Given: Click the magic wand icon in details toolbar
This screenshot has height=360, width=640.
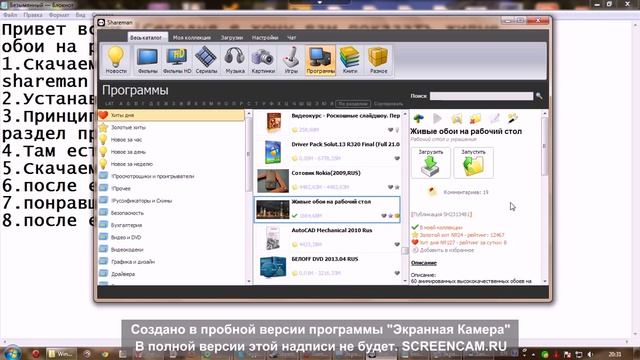Looking at the screenshot, I should point(513,119).
